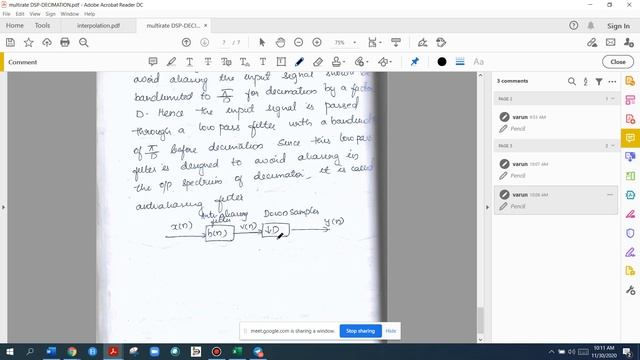The width and height of the screenshot is (640, 360).
Task: Open the Window menu
Action: pyautogui.click(x=70, y=14)
